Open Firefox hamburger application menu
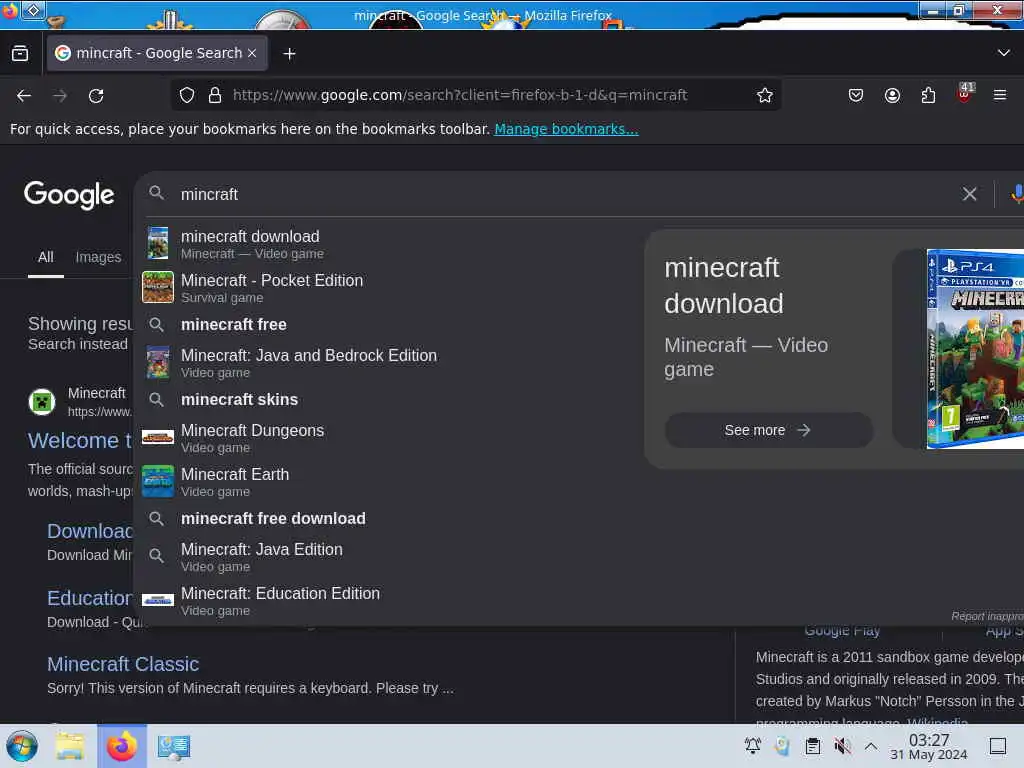The width and height of the screenshot is (1024, 768). [x=1000, y=95]
